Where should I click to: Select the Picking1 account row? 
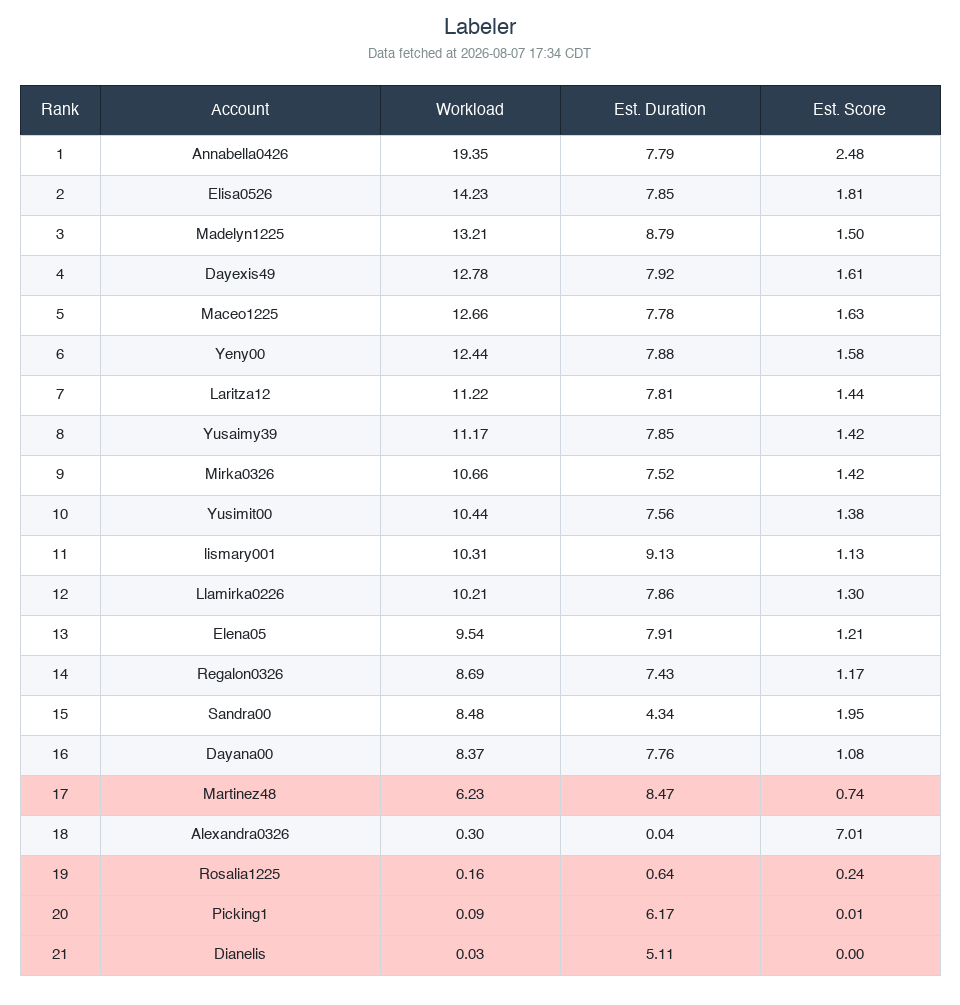click(x=481, y=915)
